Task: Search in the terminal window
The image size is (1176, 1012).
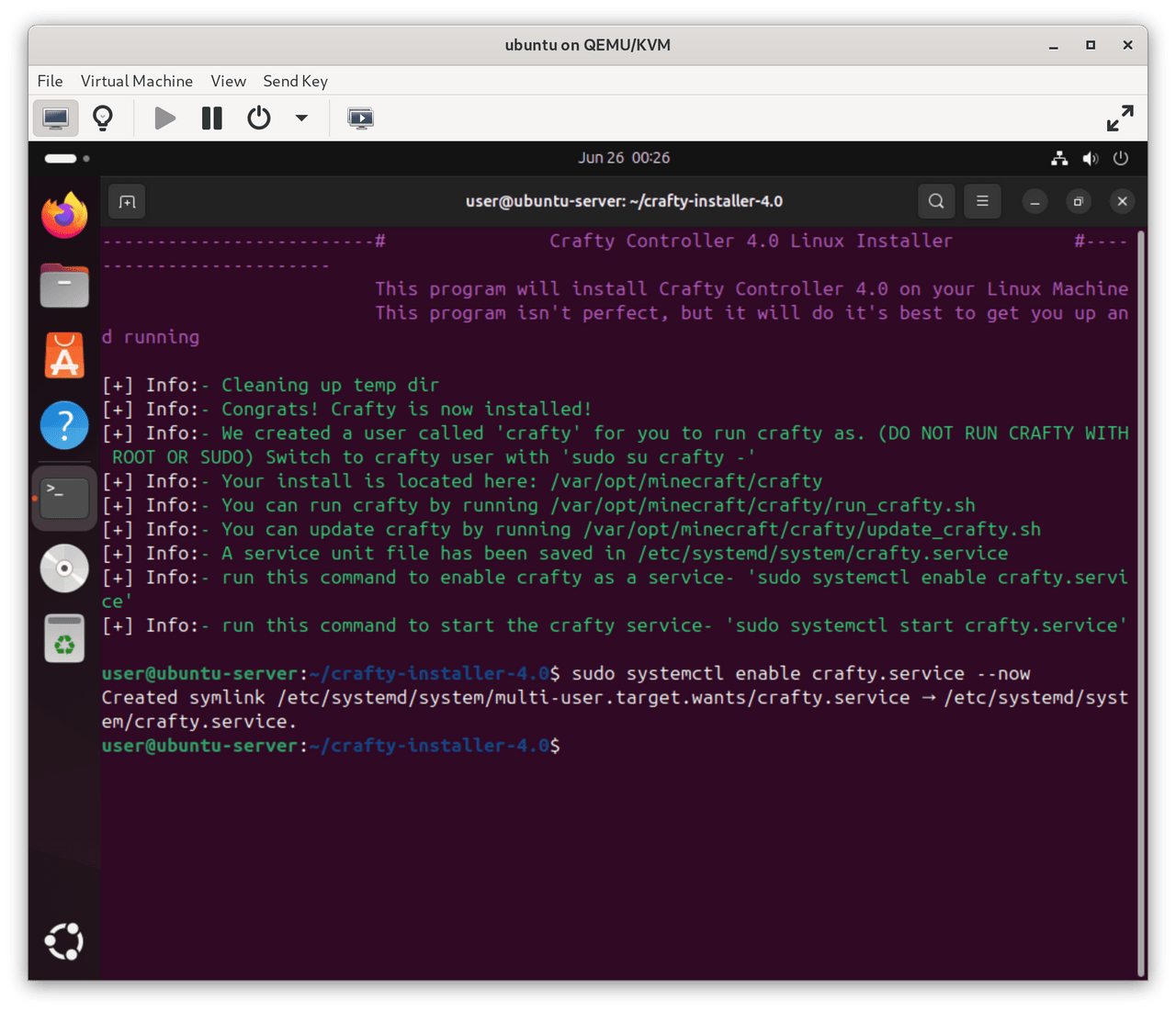Action: pyautogui.click(x=936, y=201)
